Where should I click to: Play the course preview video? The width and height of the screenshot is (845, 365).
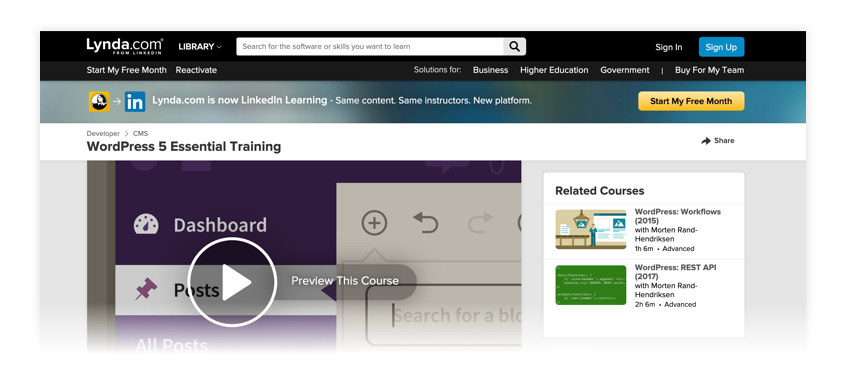pyautogui.click(x=232, y=282)
